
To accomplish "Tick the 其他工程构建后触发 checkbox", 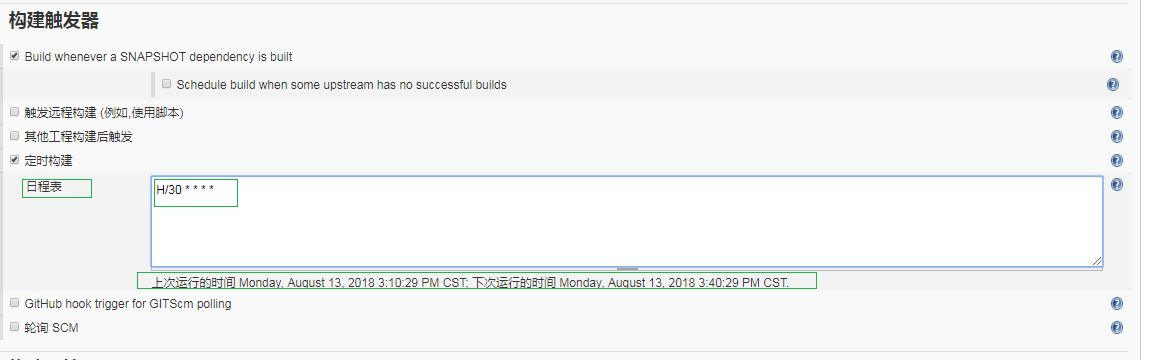I will [15, 136].
